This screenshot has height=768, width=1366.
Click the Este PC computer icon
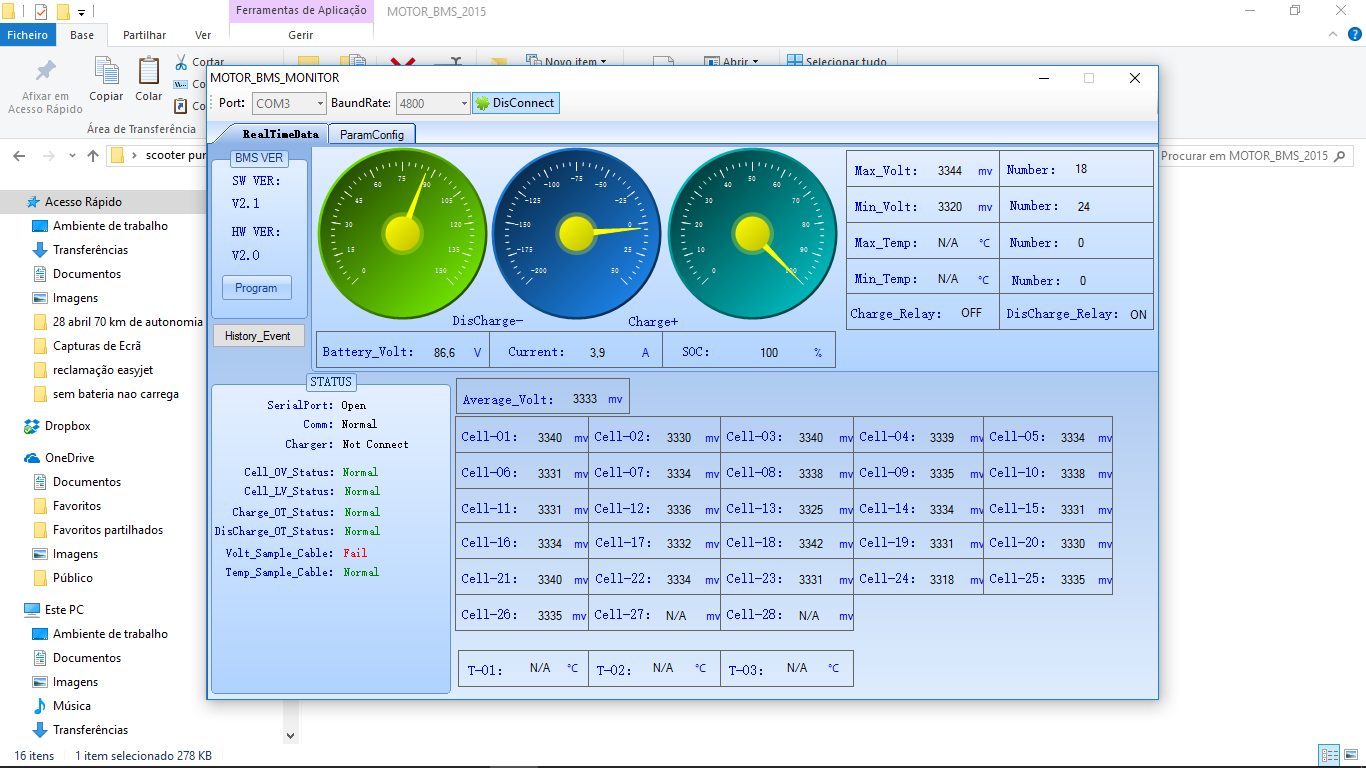pos(32,610)
